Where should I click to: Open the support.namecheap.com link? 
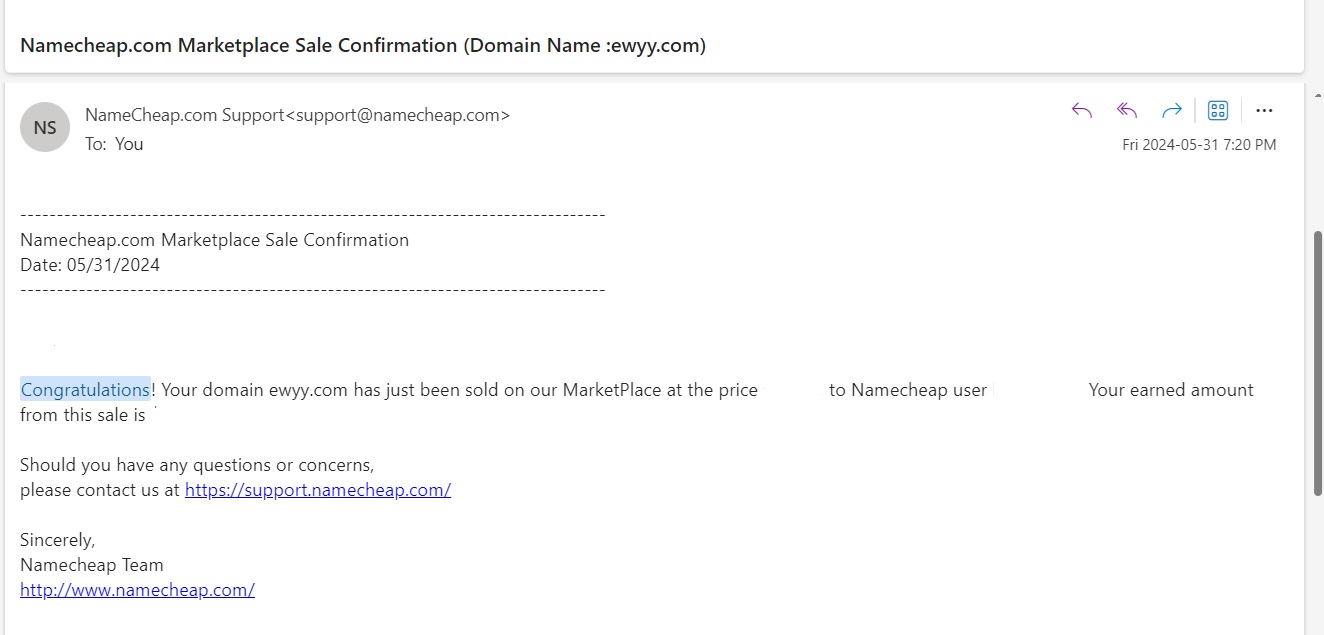point(318,490)
